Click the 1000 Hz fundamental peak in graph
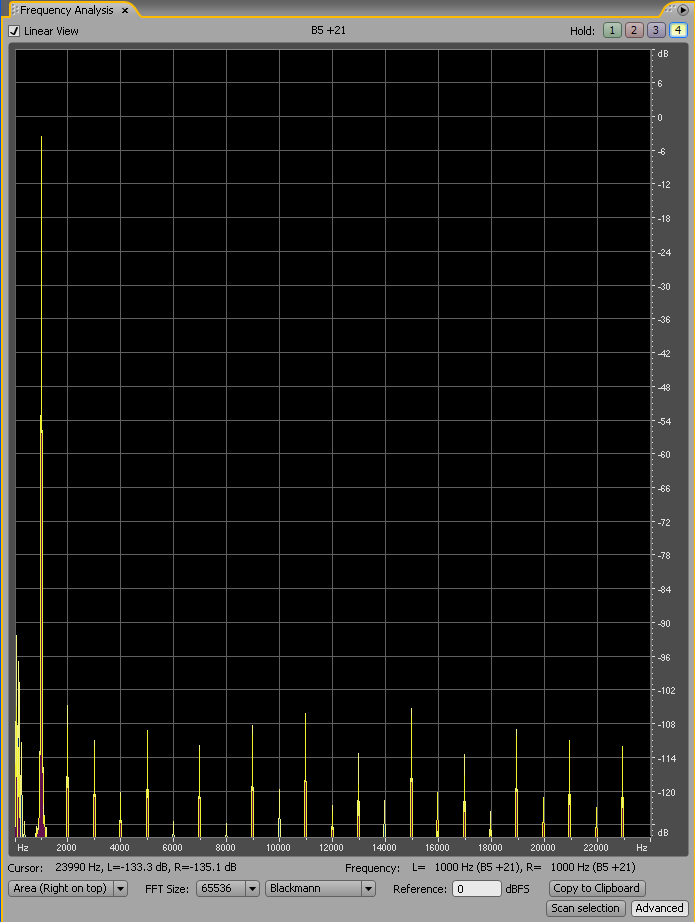The image size is (695, 922). [x=41, y=137]
